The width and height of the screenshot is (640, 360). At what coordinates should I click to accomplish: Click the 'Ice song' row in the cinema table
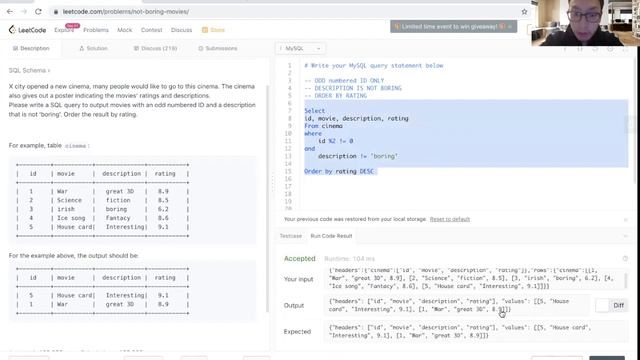[x=102, y=218]
